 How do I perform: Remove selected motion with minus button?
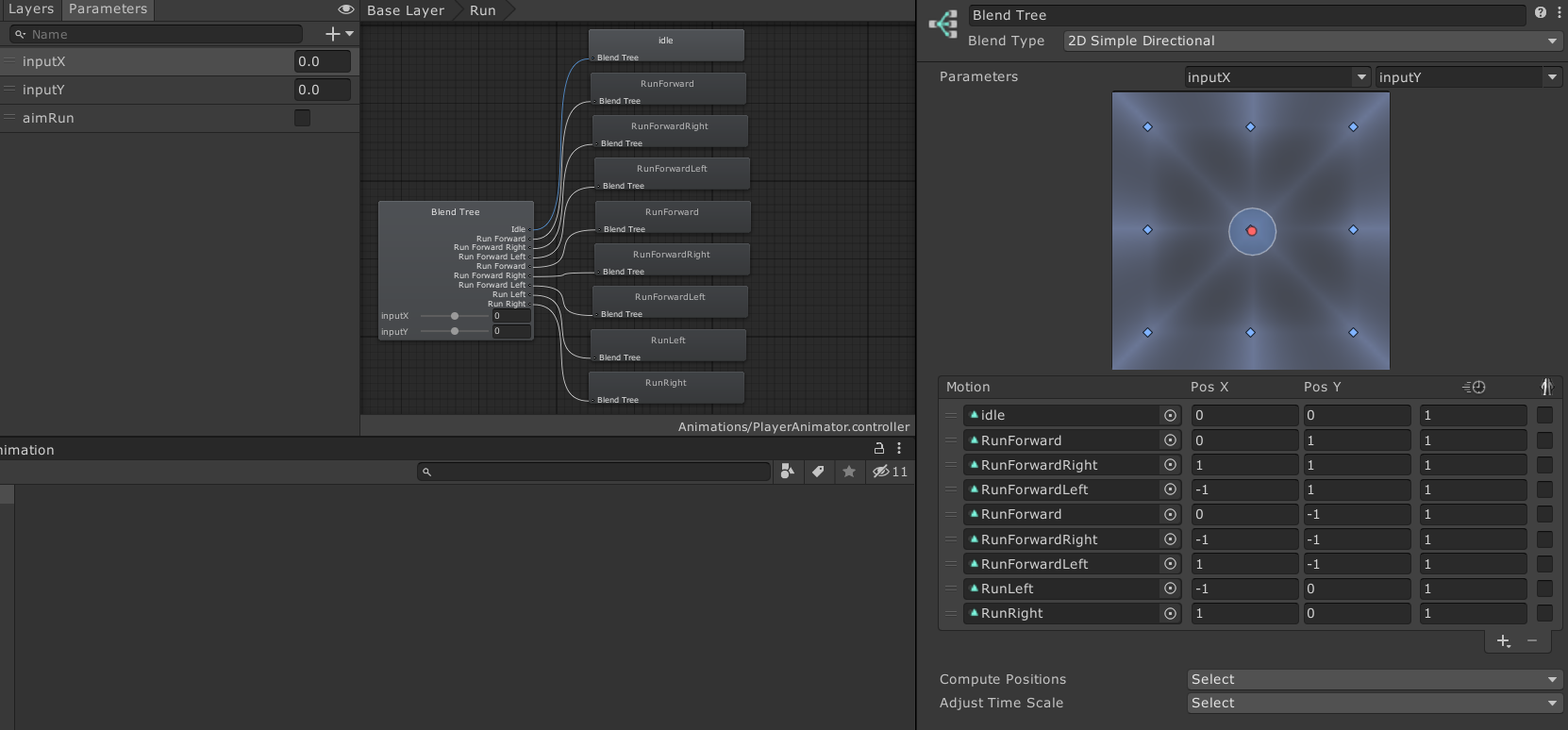click(1532, 641)
